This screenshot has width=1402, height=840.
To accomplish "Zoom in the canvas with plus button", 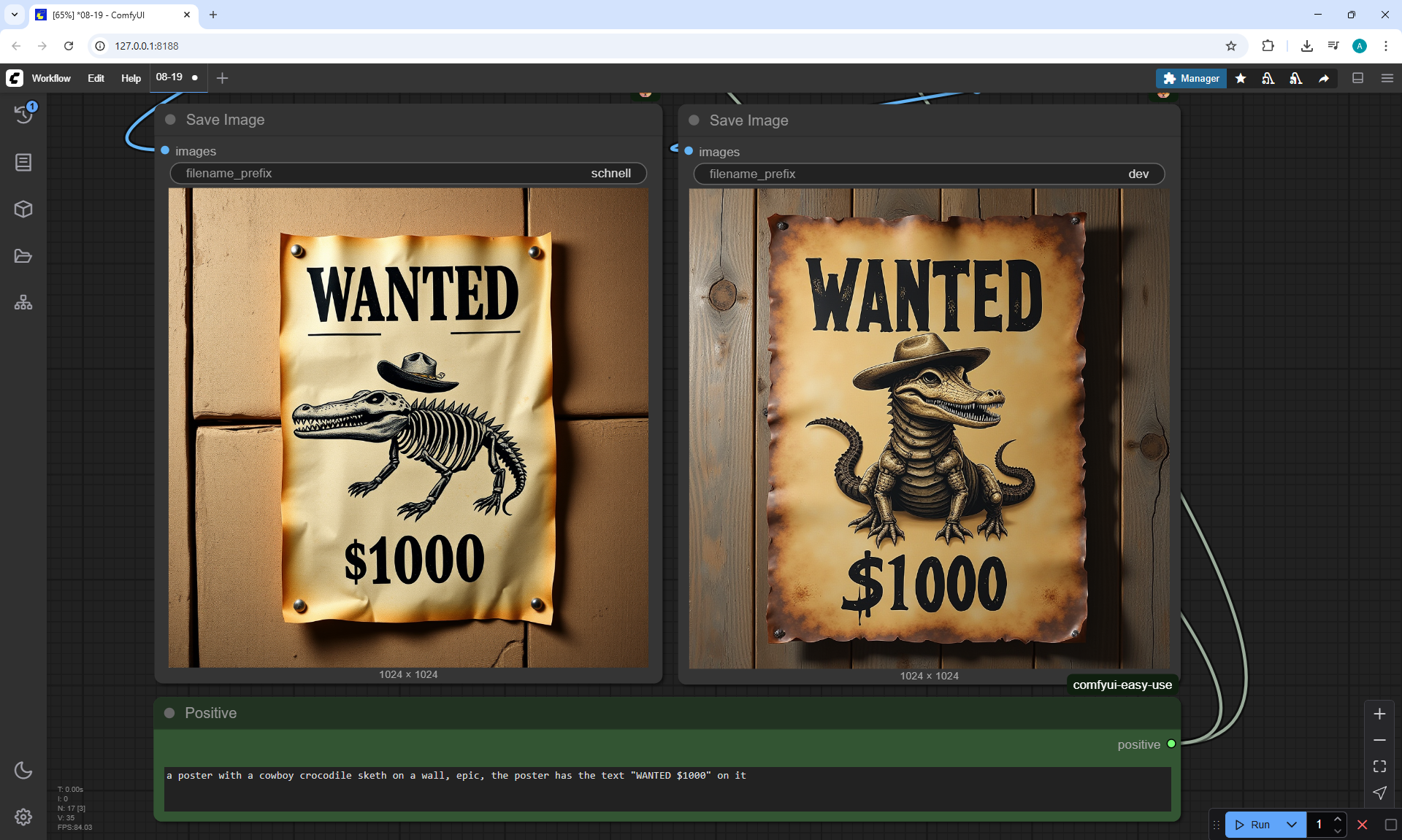I will [1379, 714].
